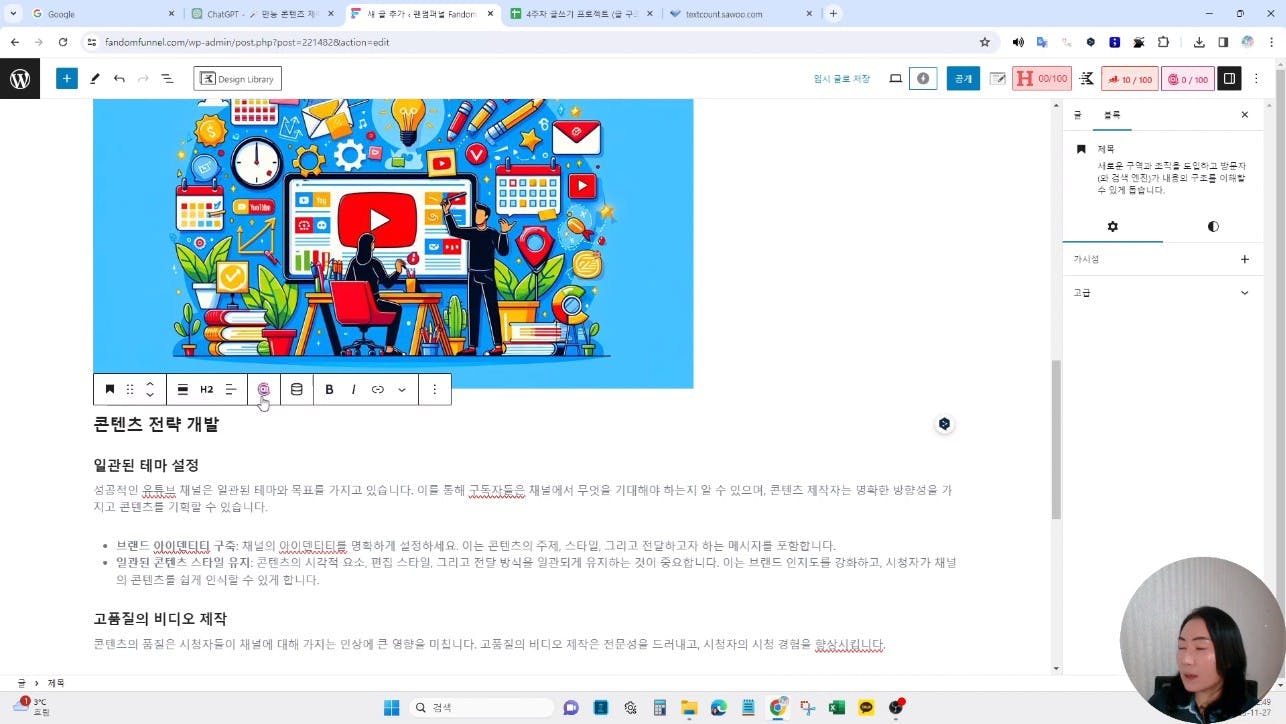Switch to the 블록 (Block) sidebar tab
1286x724 pixels.
point(1112,115)
